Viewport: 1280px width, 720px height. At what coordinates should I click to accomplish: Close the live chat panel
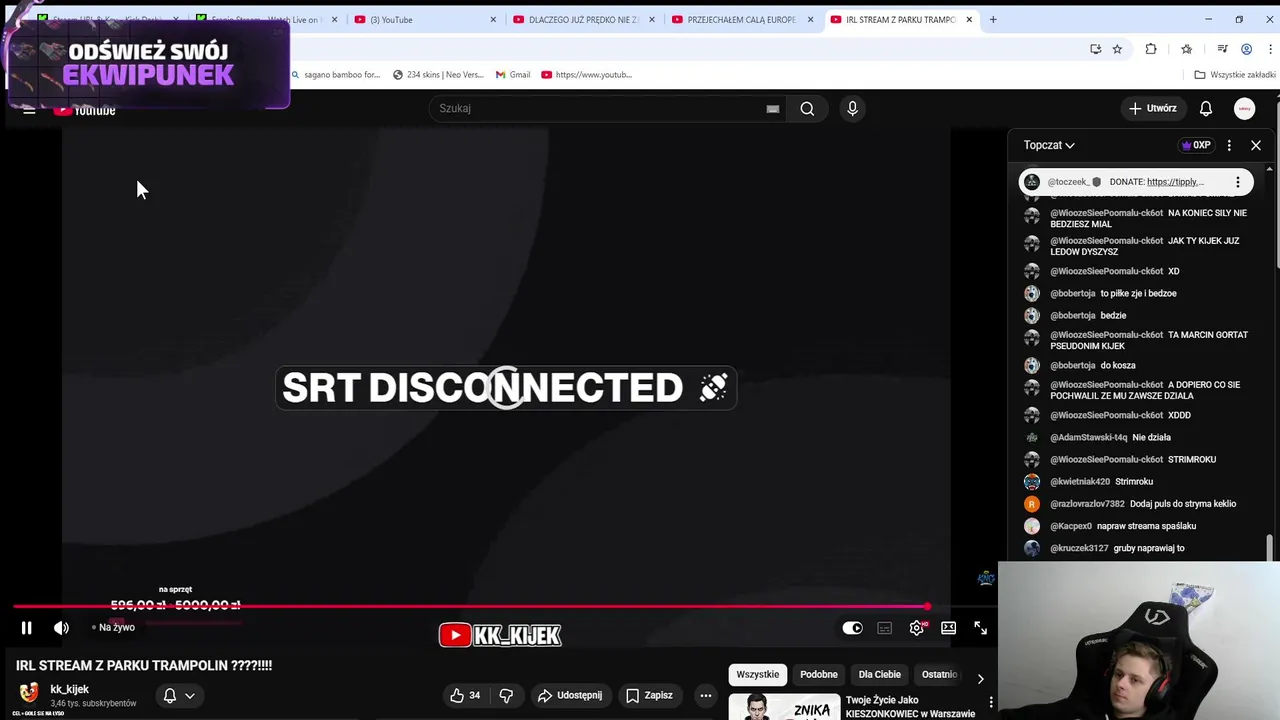pyautogui.click(x=1256, y=145)
